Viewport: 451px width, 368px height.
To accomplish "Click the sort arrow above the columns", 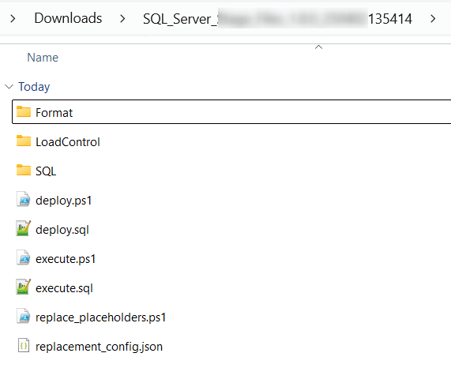I will tap(319, 47).
